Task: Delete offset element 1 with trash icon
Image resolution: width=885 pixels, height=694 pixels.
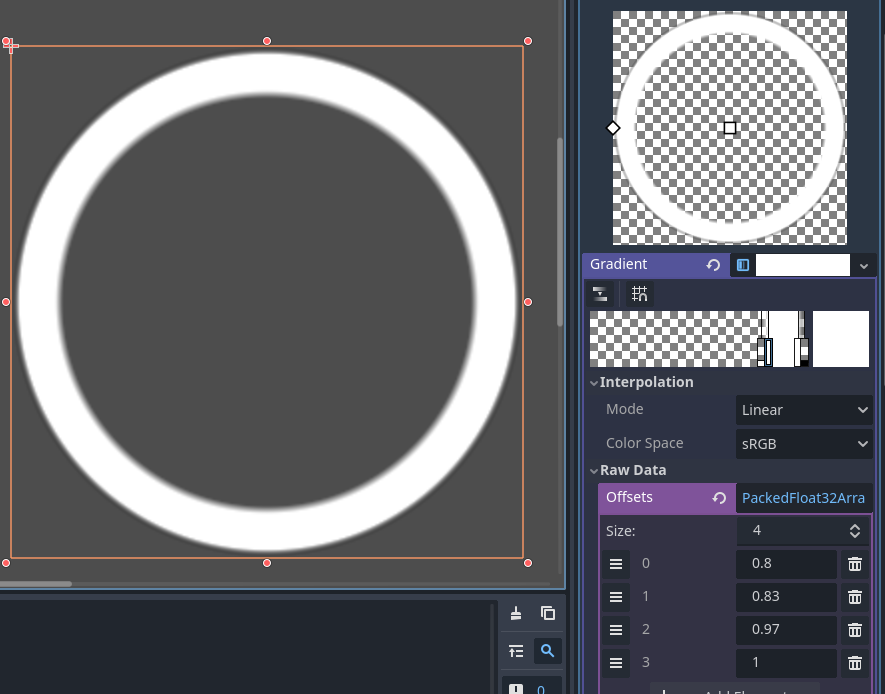Action: tap(855, 596)
